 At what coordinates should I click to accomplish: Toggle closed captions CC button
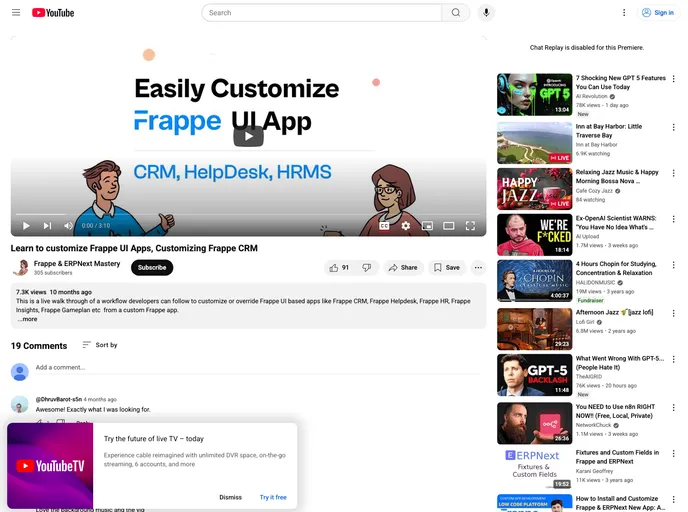click(x=384, y=226)
